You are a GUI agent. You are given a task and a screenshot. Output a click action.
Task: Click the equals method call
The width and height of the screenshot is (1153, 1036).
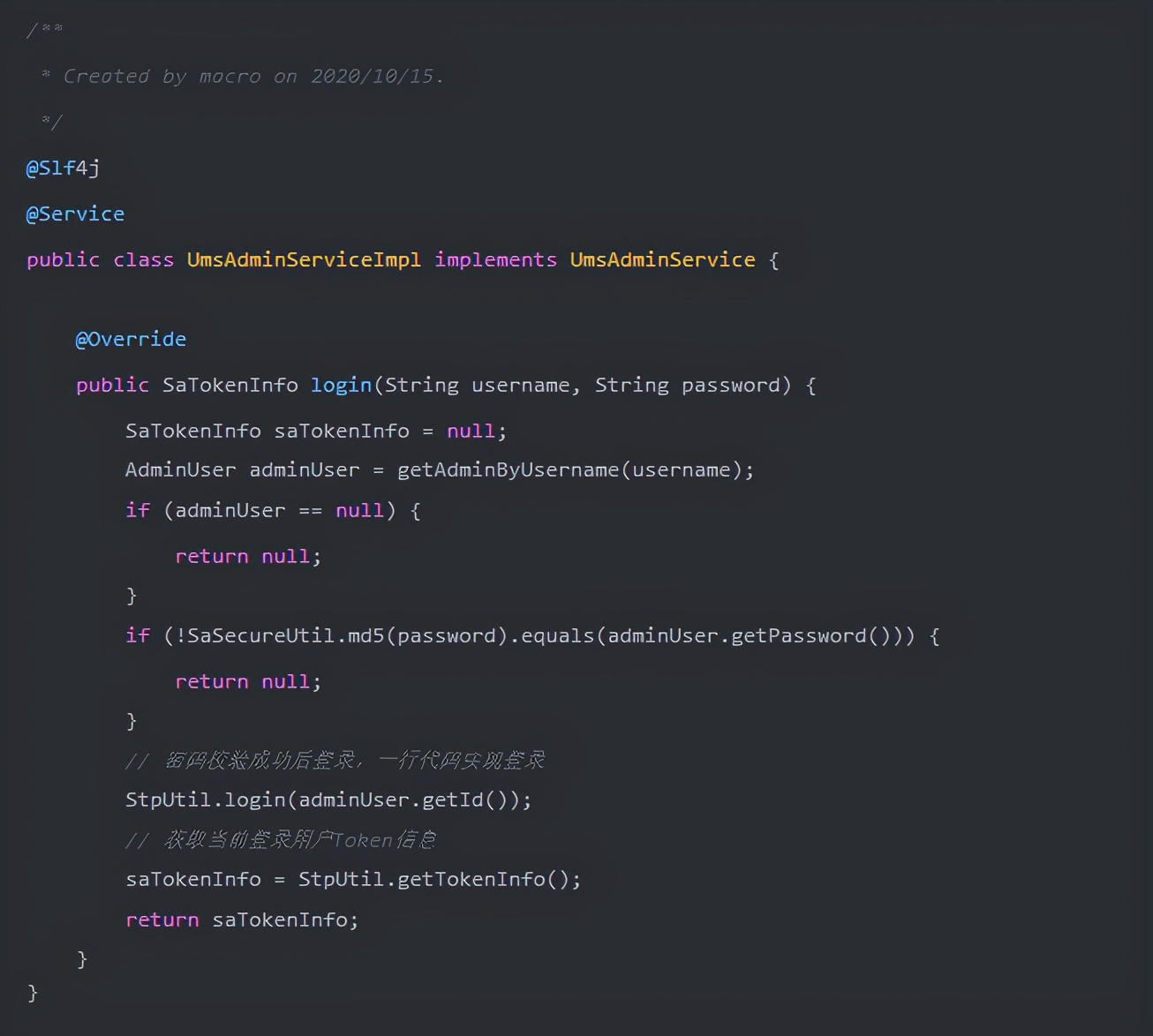pos(557,636)
